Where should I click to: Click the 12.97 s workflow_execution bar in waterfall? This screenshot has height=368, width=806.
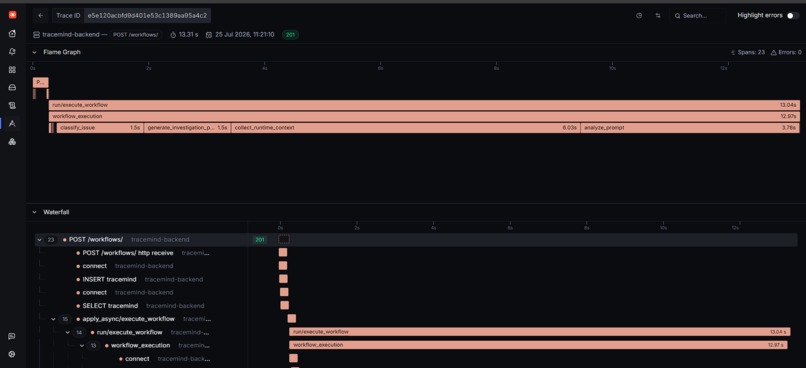pos(538,345)
